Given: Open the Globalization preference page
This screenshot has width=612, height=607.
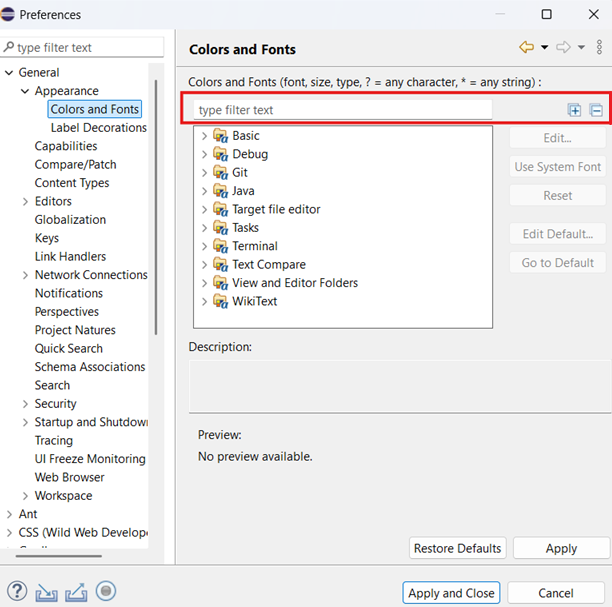Looking at the screenshot, I should point(70,219).
